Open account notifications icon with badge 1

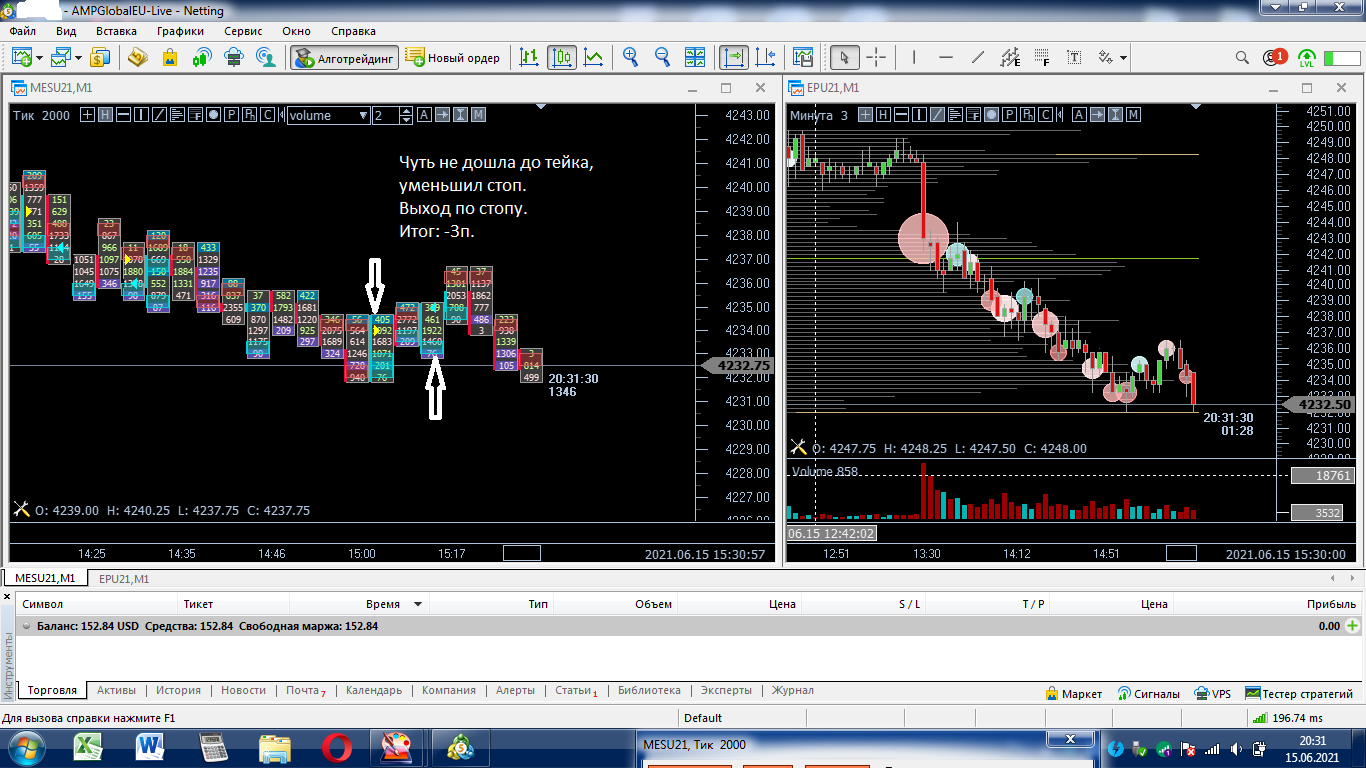(1275, 57)
